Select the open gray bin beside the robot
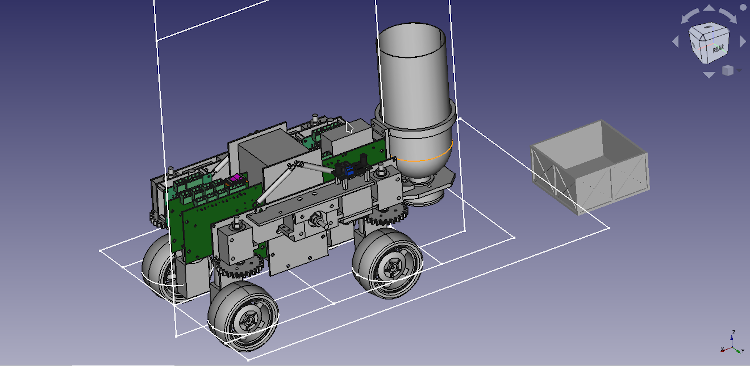 coord(590,166)
